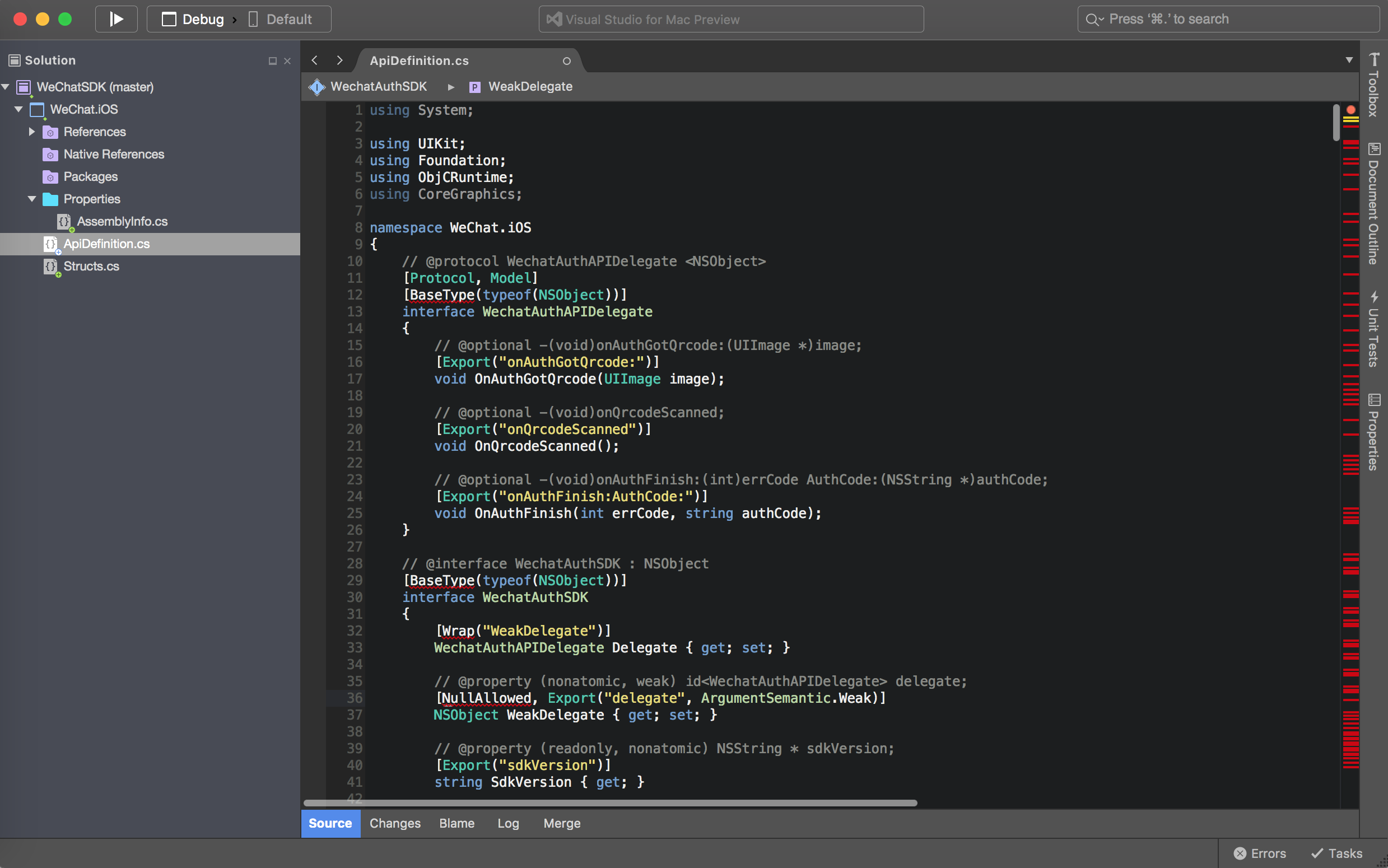Undock the Solution pad with square icon
The width and height of the screenshot is (1388, 868).
coord(273,61)
